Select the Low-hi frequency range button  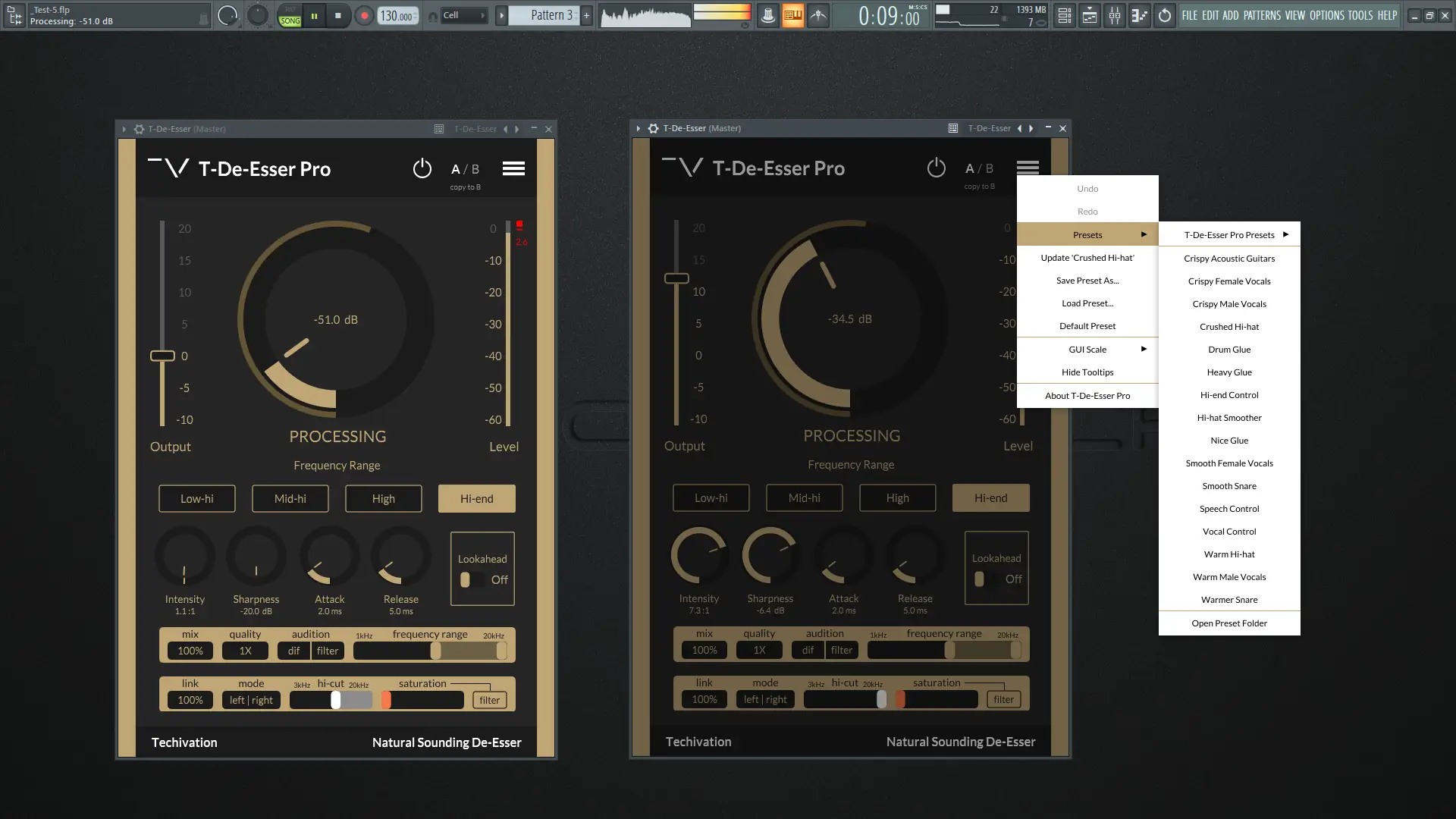click(x=197, y=499)
